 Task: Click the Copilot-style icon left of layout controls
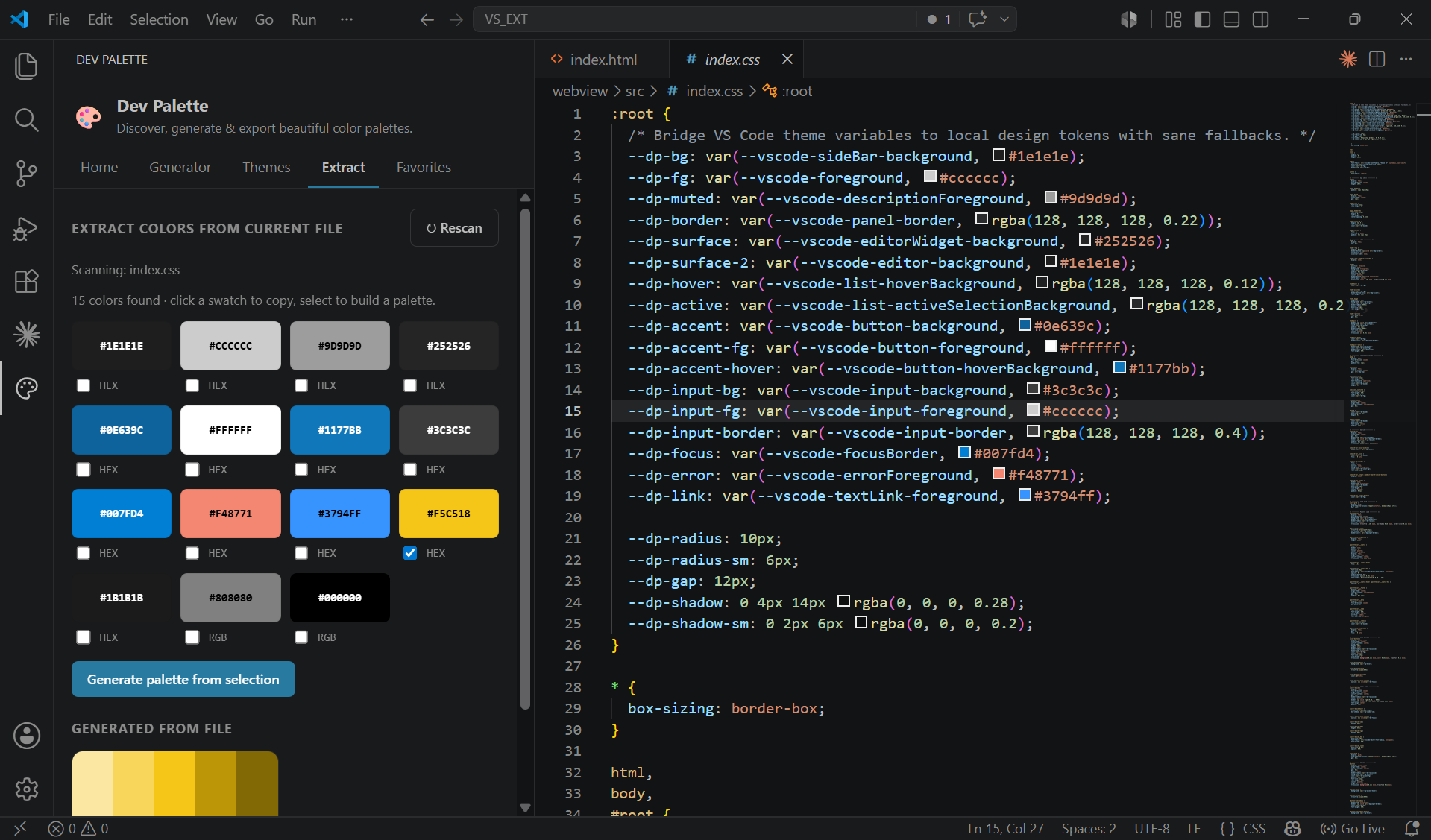pyautogui.click(x=1129, y=19)
